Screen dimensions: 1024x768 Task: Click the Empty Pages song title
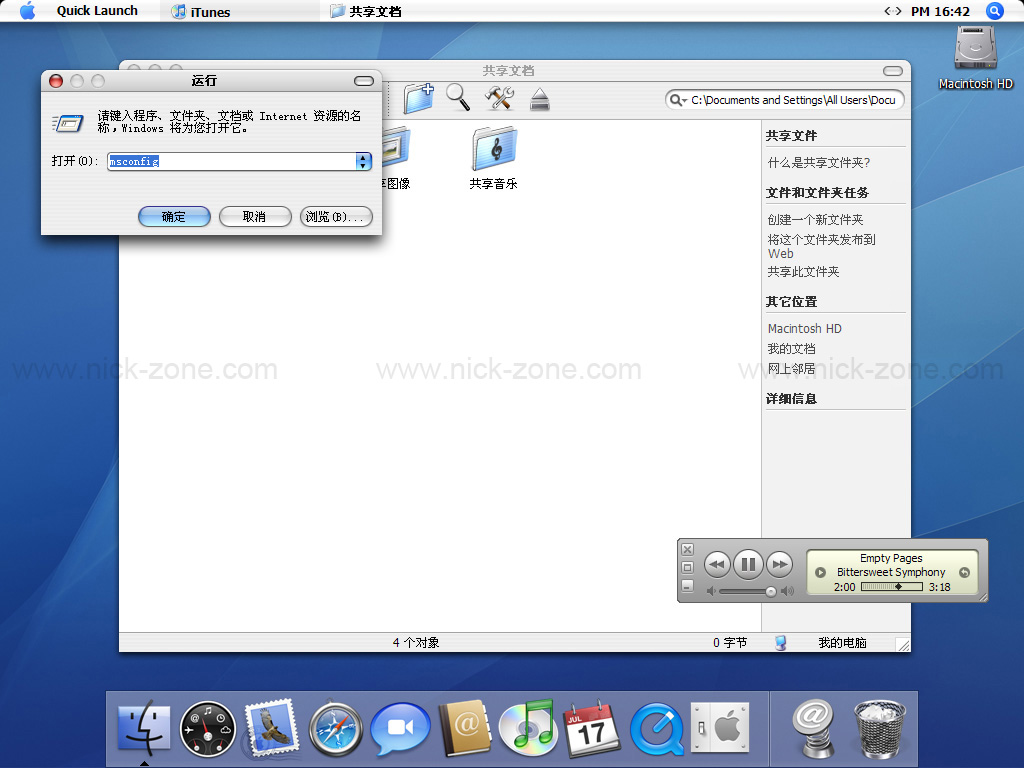point(891,558)
